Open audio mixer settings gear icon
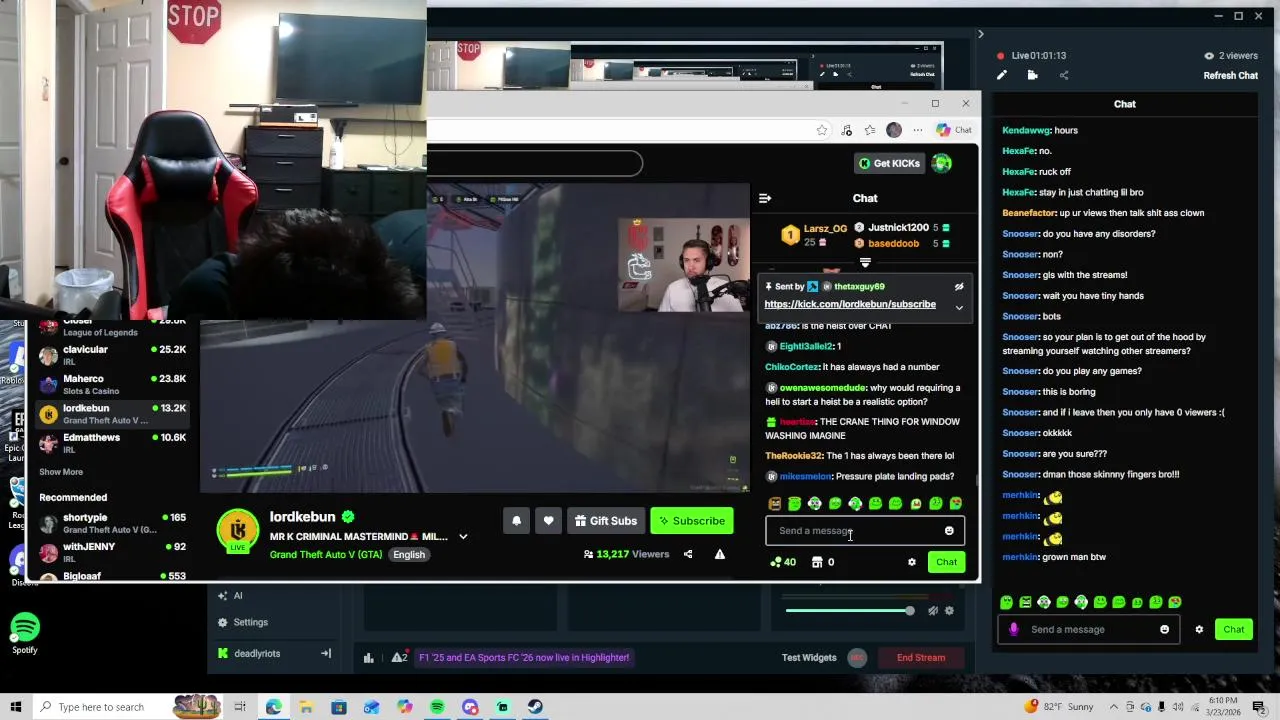The width and height of the screenshot is (1280, 720). pos(949,610)
